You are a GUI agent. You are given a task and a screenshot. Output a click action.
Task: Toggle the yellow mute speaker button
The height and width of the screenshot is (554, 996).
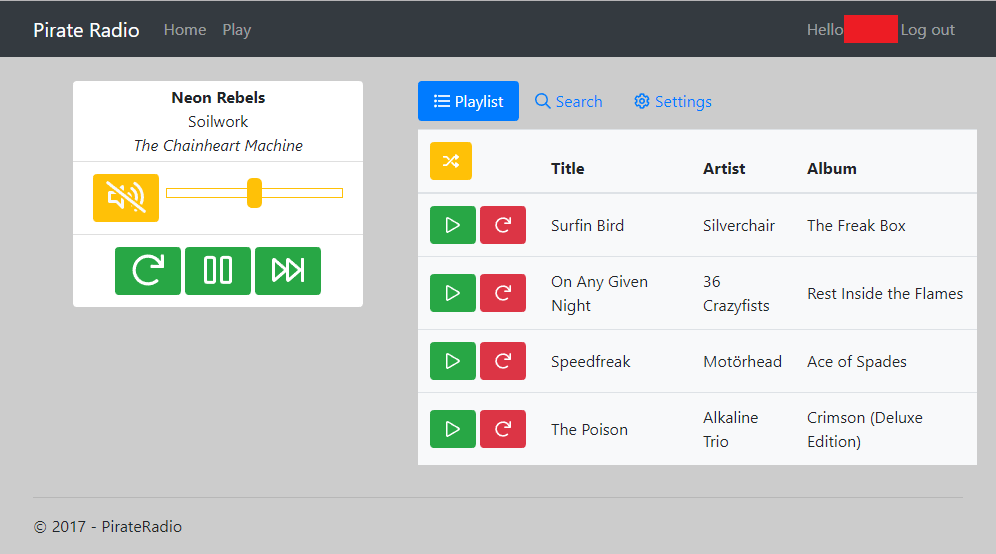[x=126, y=198]
